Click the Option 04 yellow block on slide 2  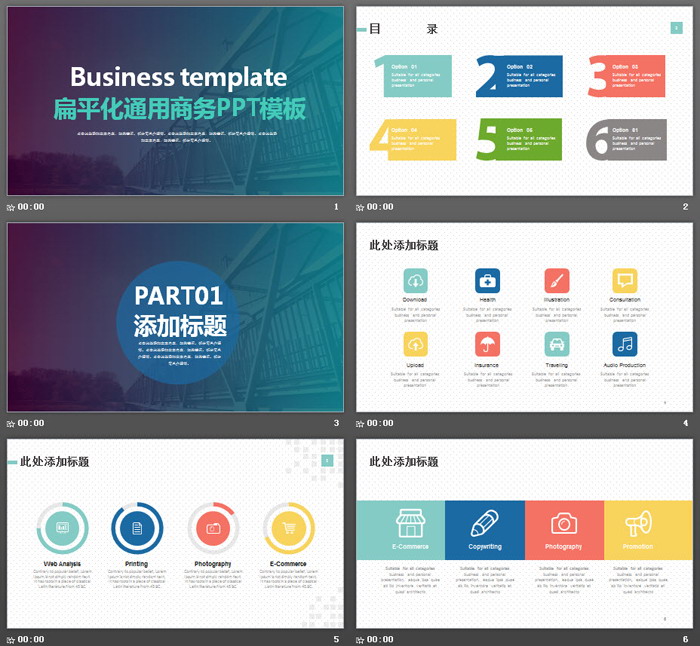tap(413, 139)
